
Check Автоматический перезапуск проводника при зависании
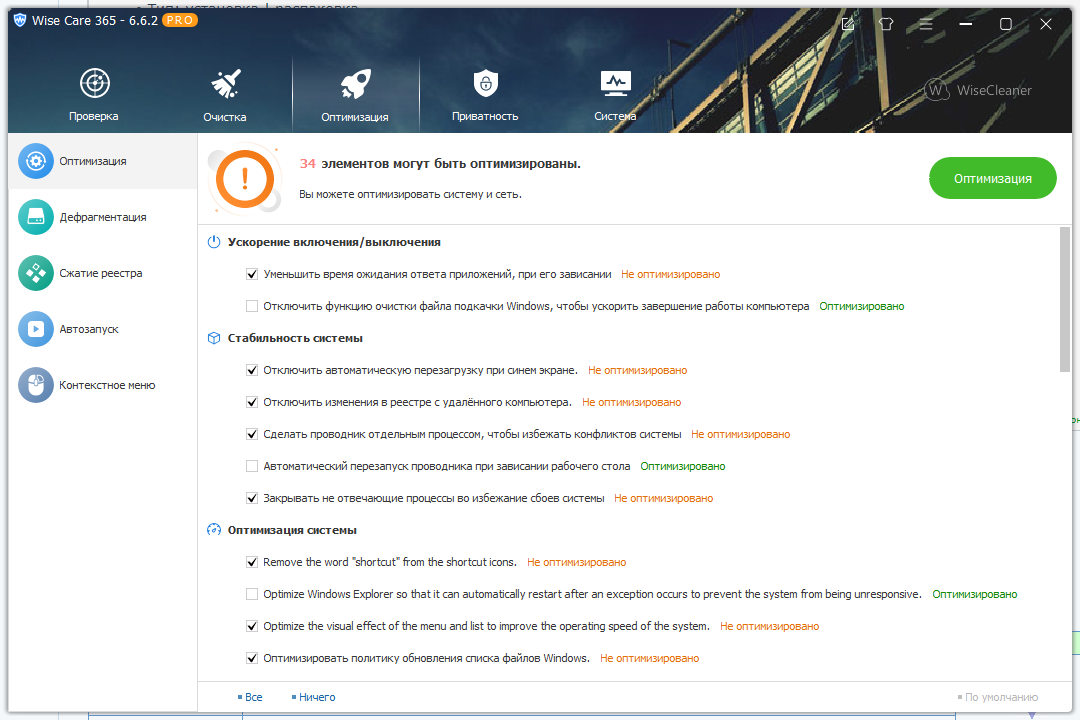pyautogui.click(x=252, y=466)
